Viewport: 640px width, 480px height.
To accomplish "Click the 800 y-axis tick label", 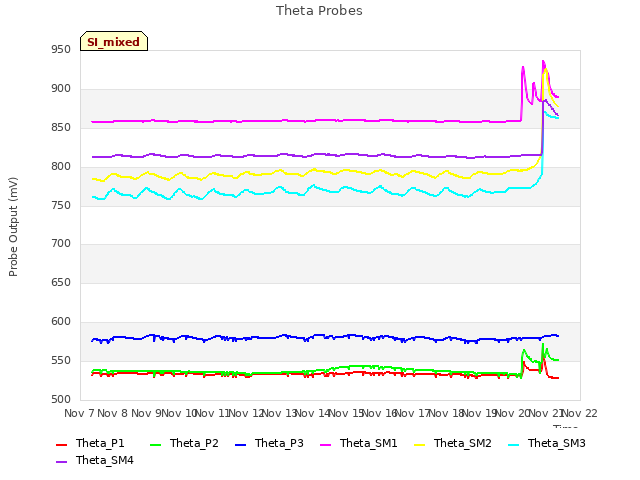I will point(61,167).
